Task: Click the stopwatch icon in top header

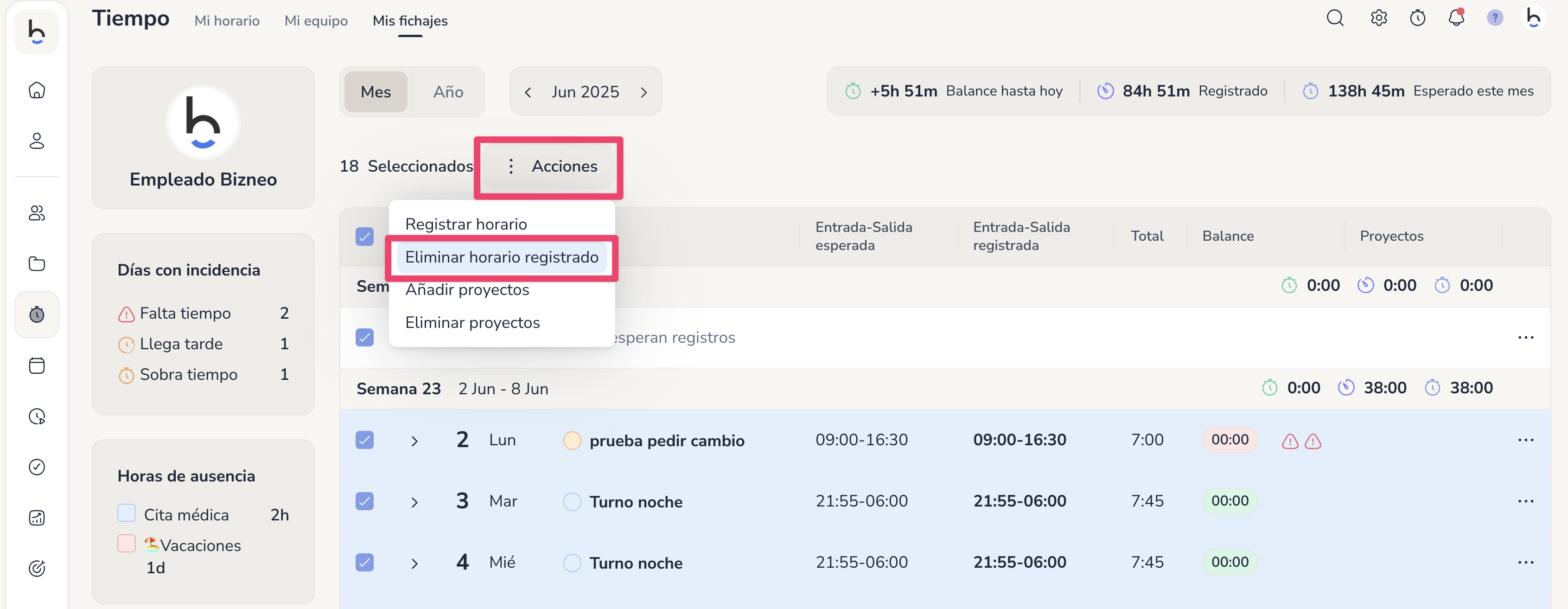Action: [1418, 18]
